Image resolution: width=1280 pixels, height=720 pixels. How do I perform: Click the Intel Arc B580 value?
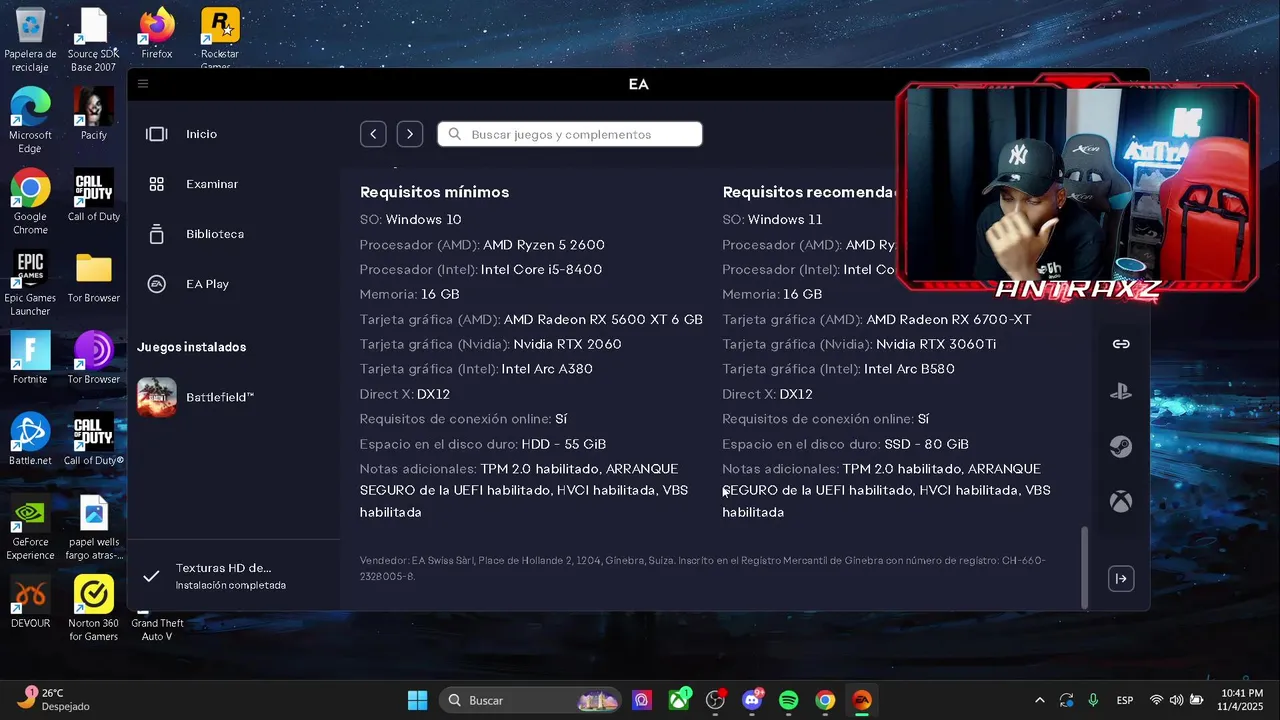point(909,369)
